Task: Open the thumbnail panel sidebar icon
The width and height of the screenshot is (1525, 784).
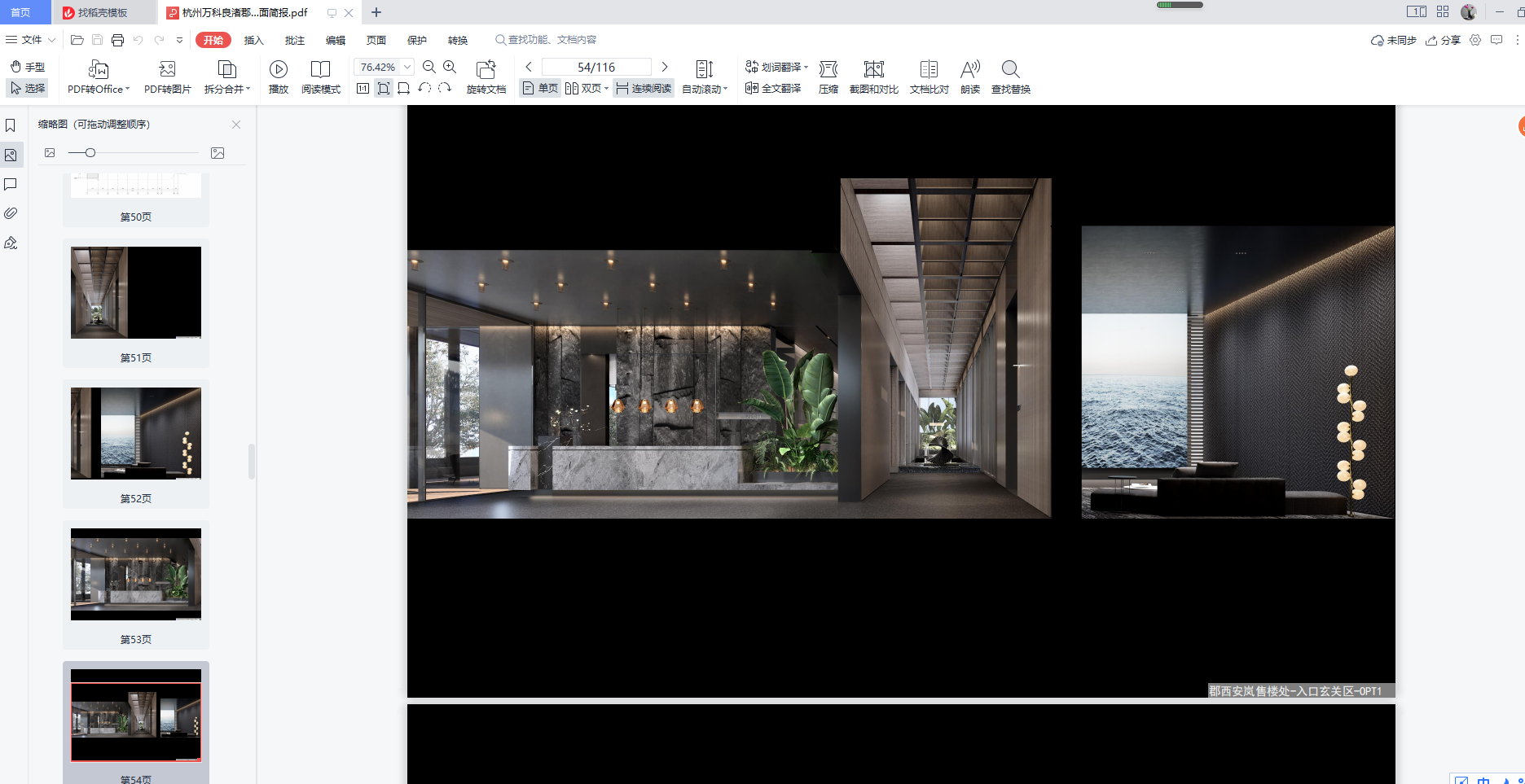Action: click(x=11, y=155)
